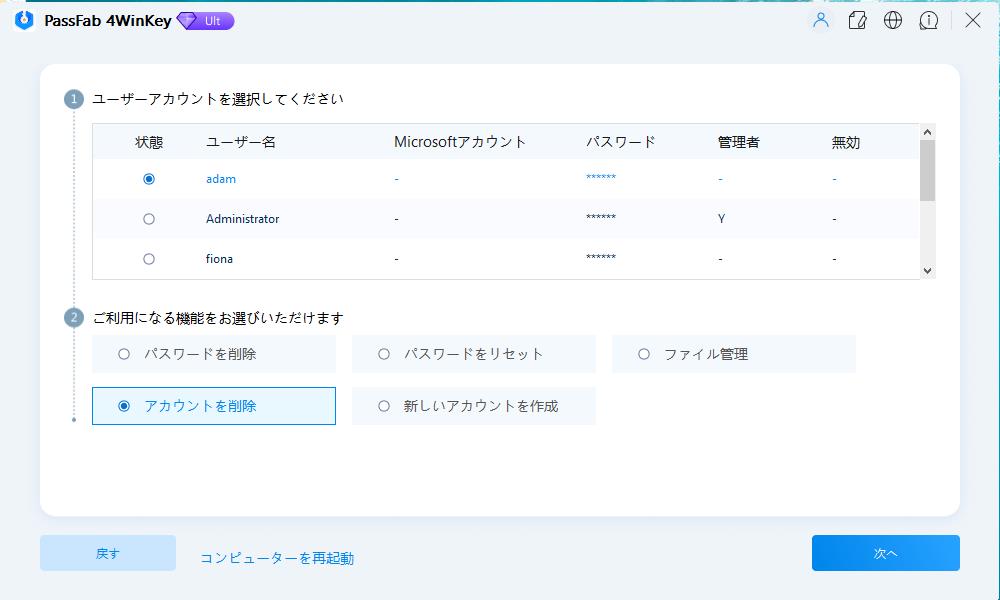Image resolution: width=1000 pixels, height=600 pixels.
Task: Choose the アカウントを削除 option
Action: pos(124,406)
